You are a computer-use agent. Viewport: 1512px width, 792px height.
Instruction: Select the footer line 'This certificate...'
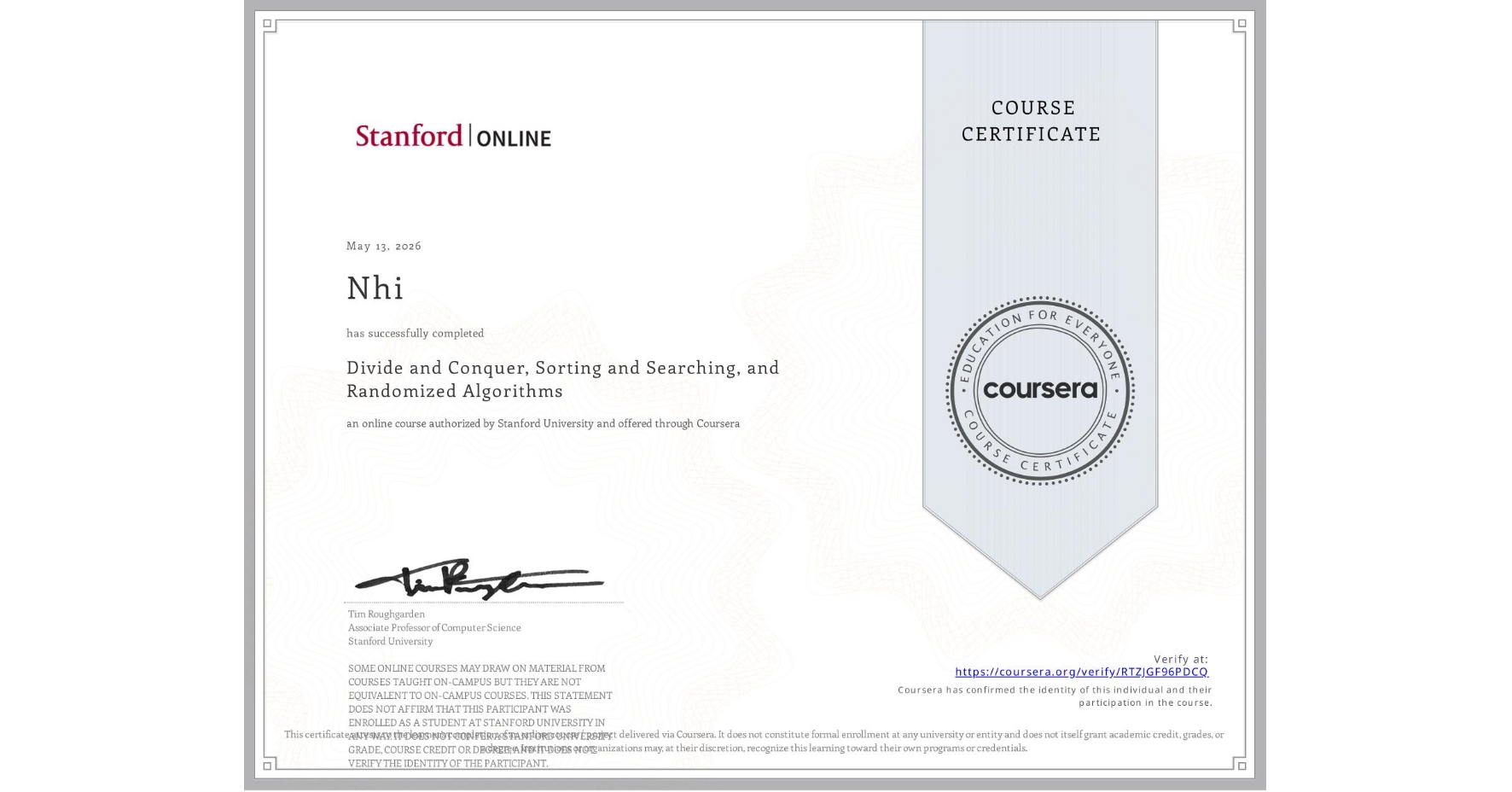click(x=754, y=741)
